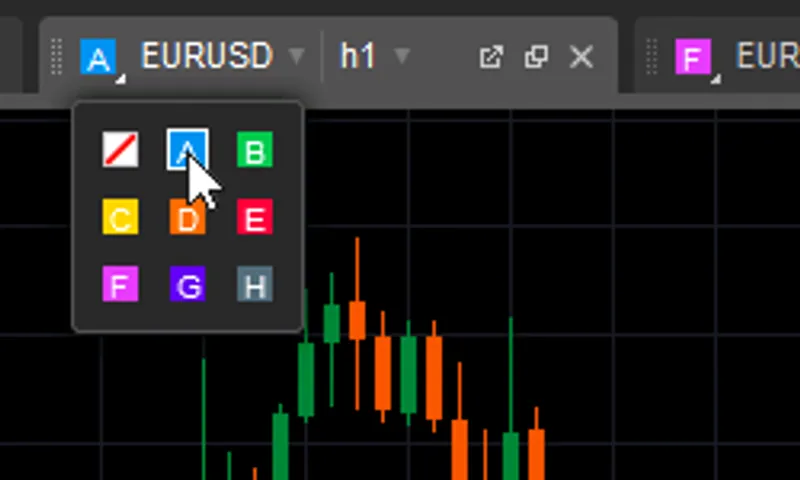The height and width of the screenshot is (480, 800).
Task: Close the EURUSD h1 chart tab
Action: (x=581, y=57)
